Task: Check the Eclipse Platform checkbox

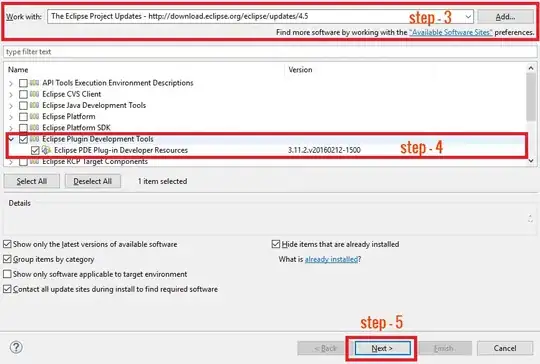Action: coord(23,117)
